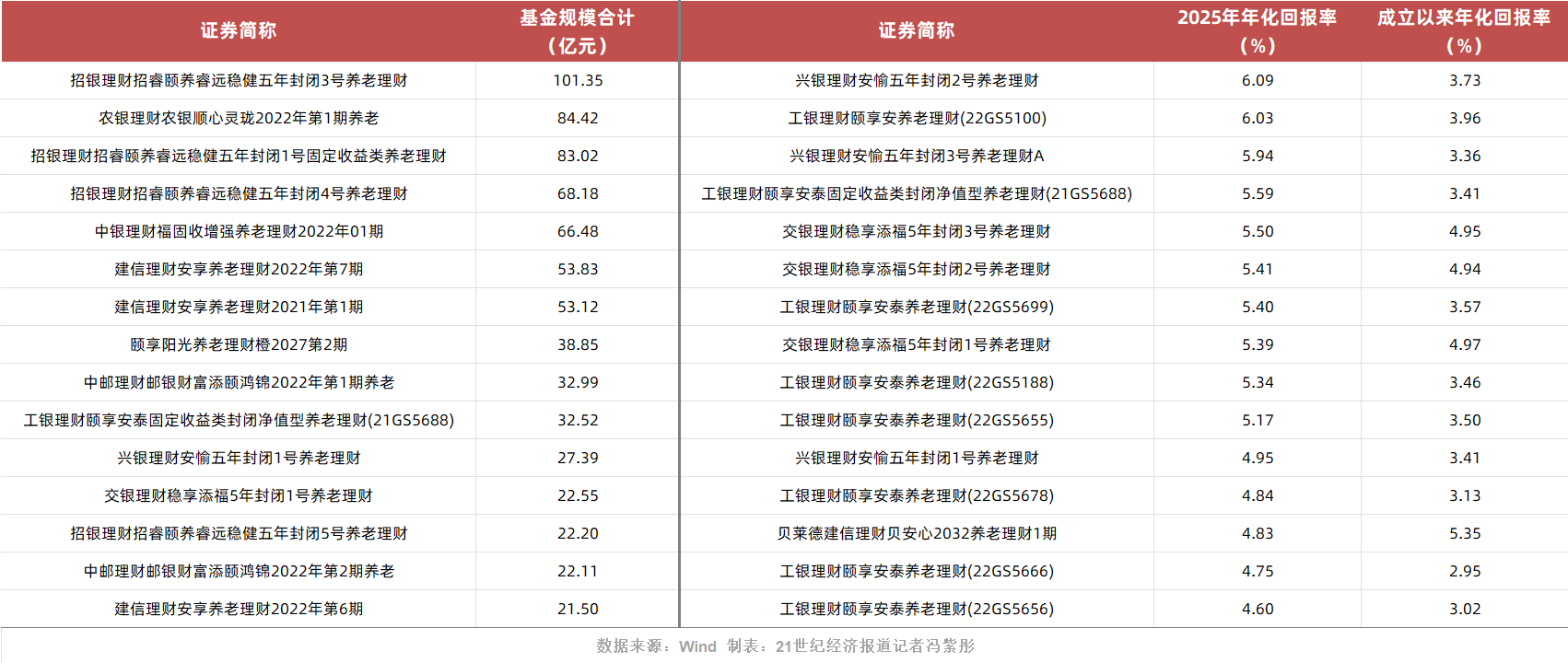
Task: Click the 2025年年化回报率 column header
Action: point(1257,31)
